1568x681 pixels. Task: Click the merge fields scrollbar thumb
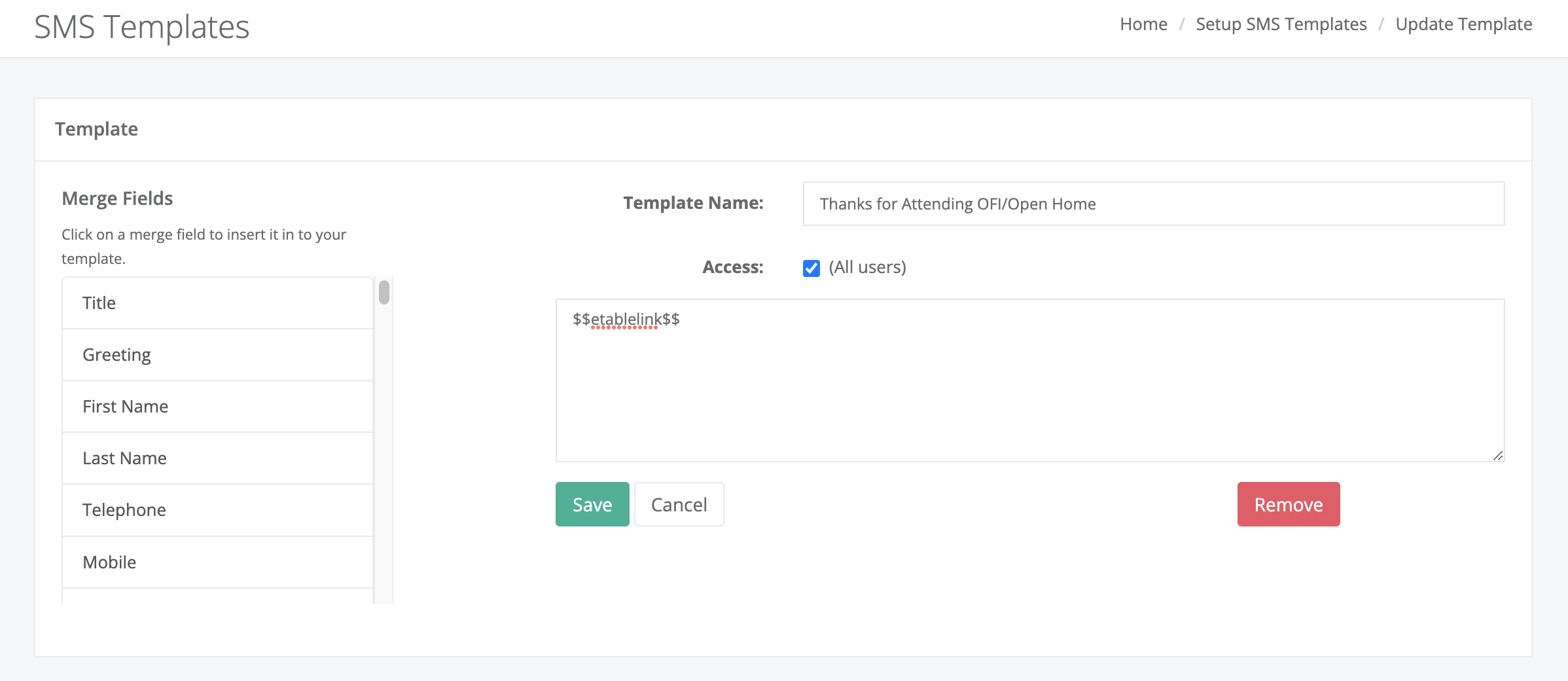[x=384, y=292]
